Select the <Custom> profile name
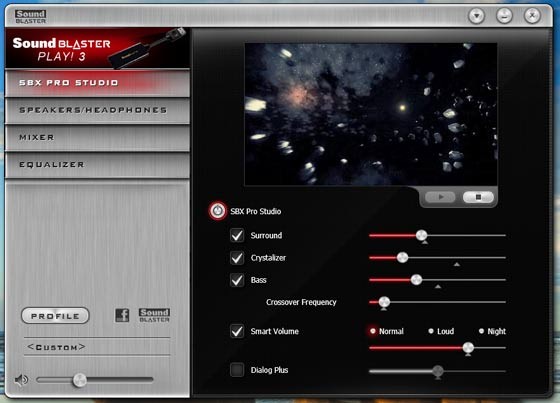This screenshot has width=560, height=403. click(x=56, y=347)
